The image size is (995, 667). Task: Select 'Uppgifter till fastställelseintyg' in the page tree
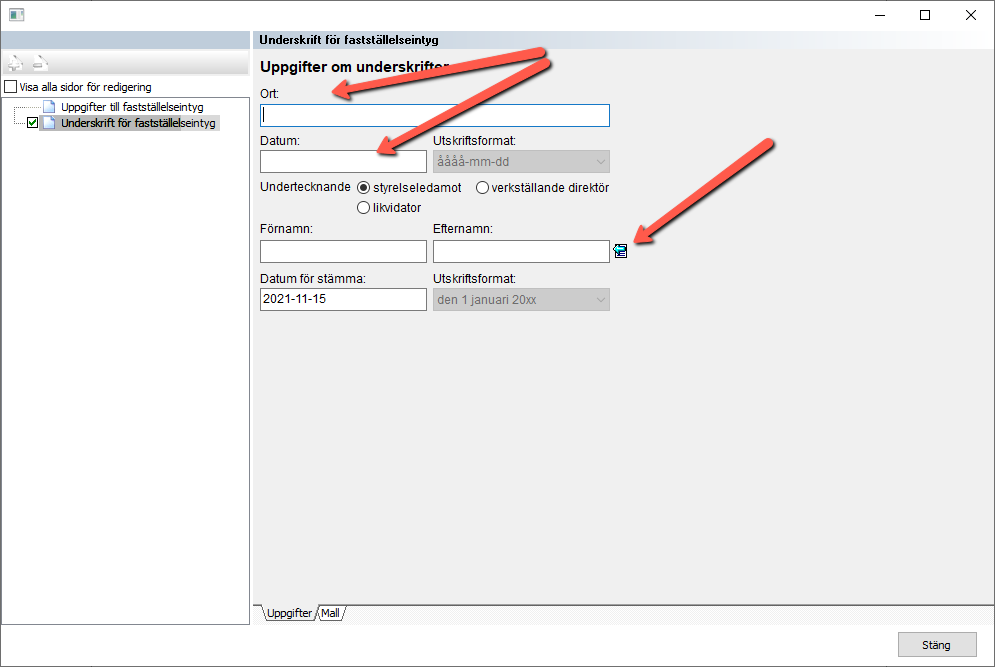(x=132, y=107)
